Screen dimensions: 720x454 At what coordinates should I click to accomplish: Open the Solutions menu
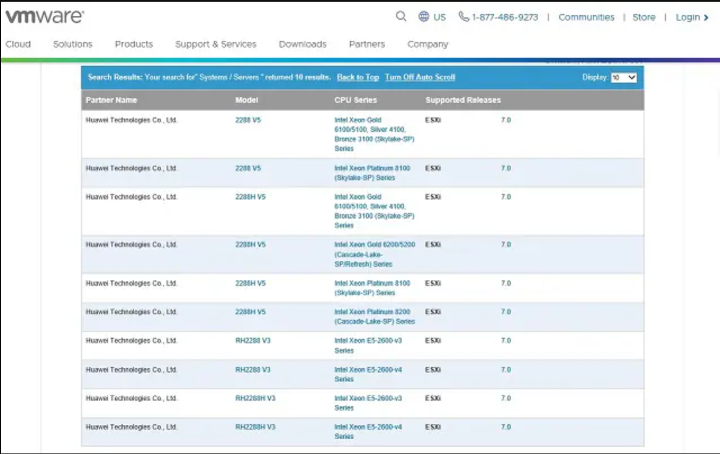click(x=73, y=44)
